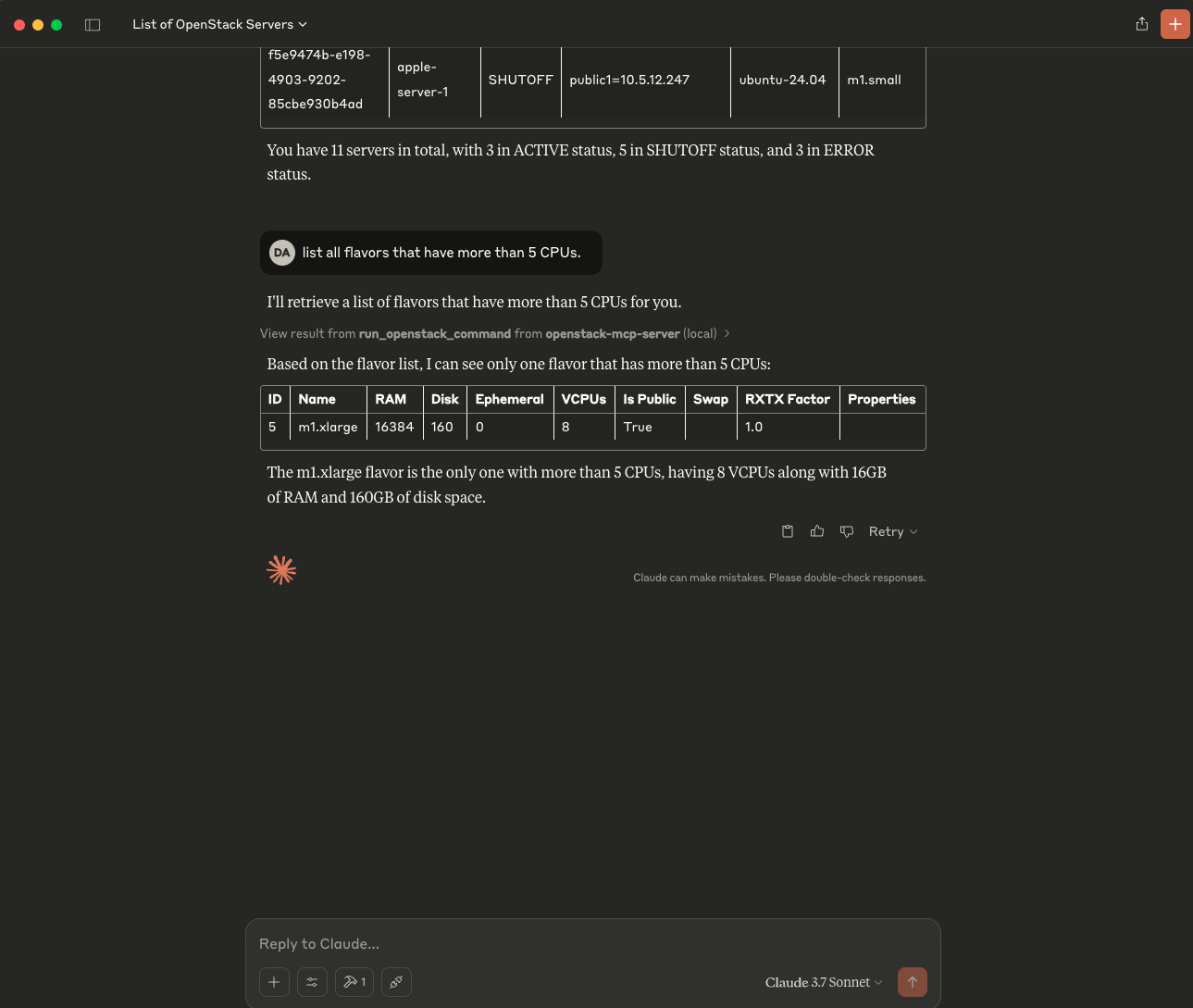Click the DA user avatar
Image resolution: width=1193 pixels, height=1008 pixels.
pyautogui.click(x=282, y=253)
